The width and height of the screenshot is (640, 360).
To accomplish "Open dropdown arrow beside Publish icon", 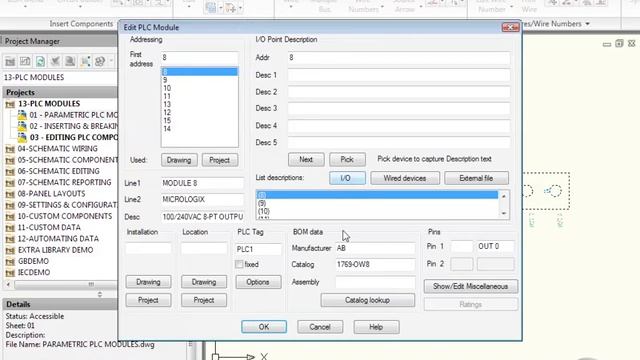I will pyautogui.click(x=111, y=61).
